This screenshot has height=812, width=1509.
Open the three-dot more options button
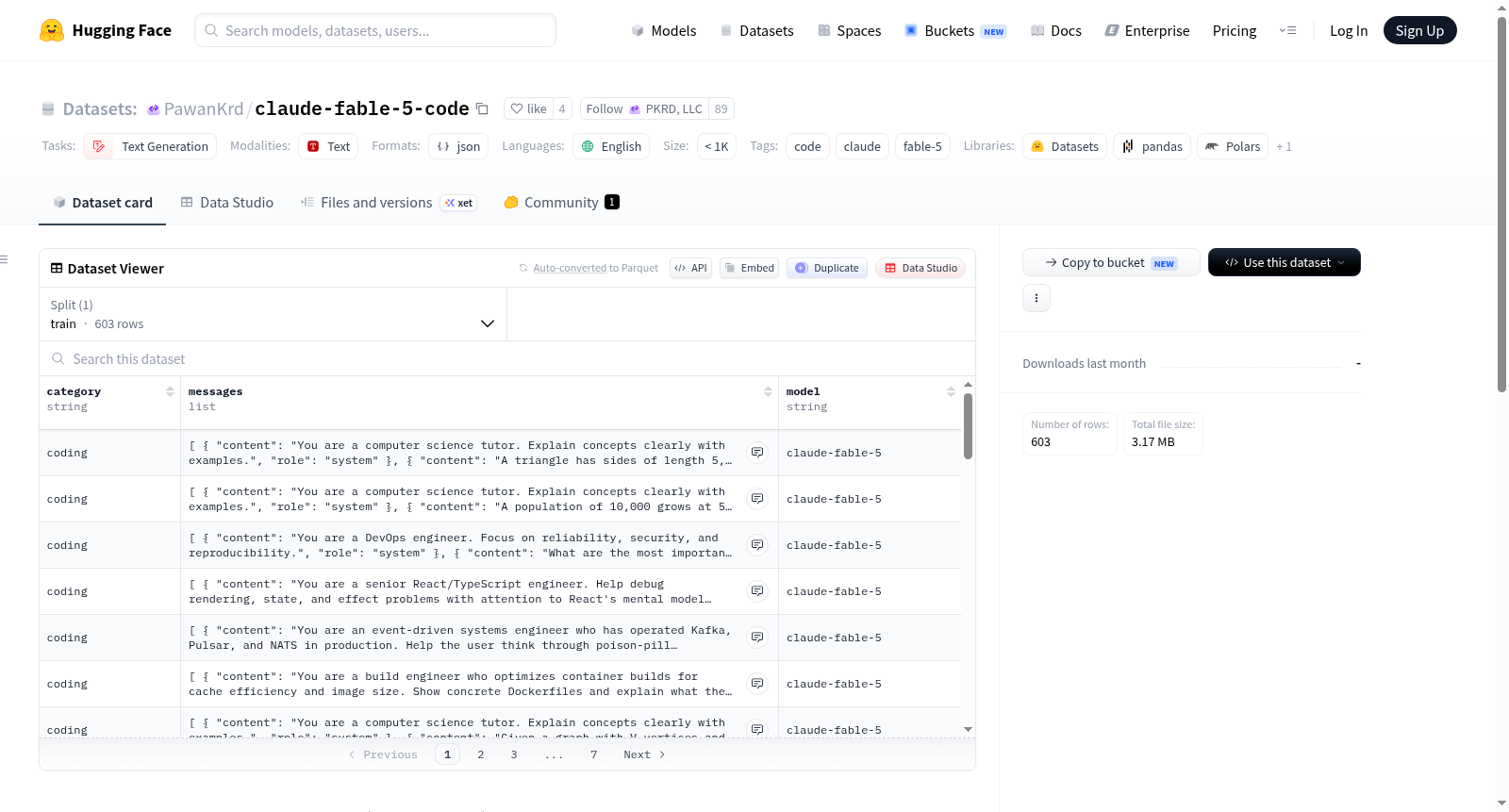(x=1036, y=298)
